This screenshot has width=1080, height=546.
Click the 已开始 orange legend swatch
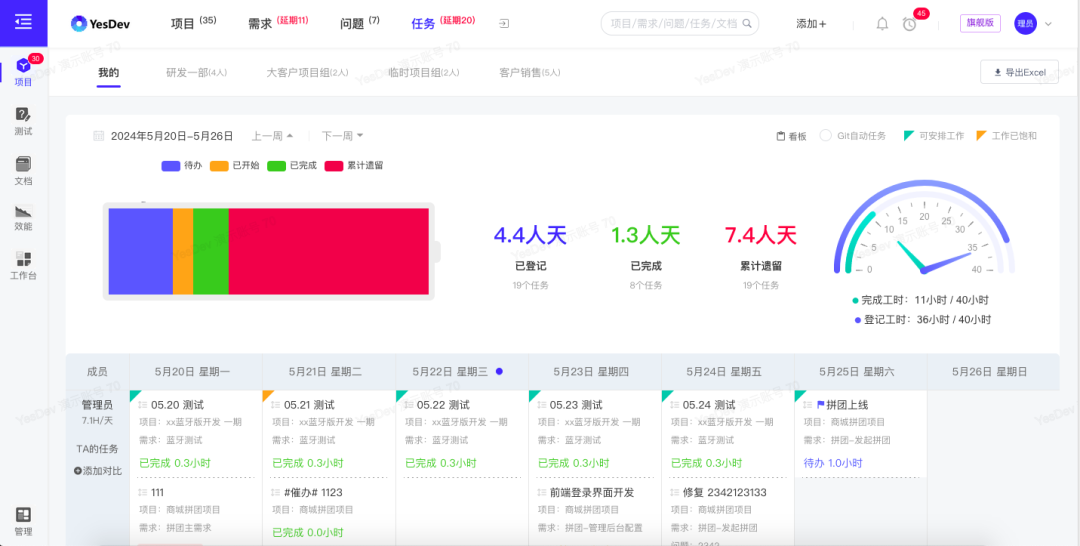coord(219,166)
